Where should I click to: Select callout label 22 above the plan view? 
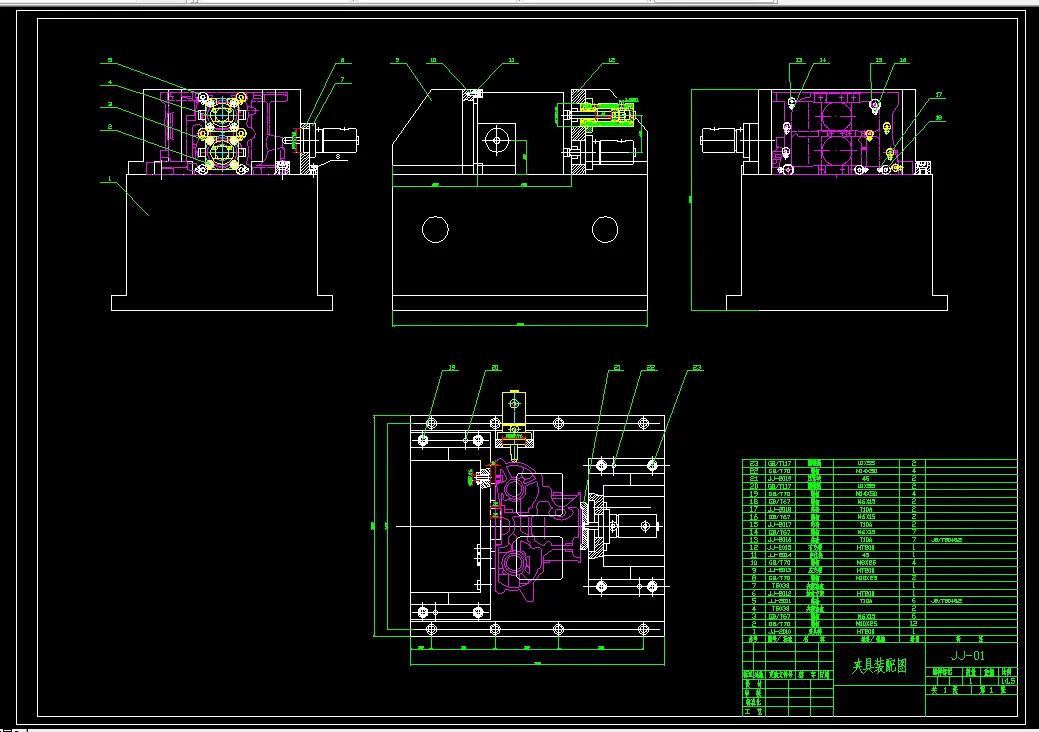click(651, 368)
